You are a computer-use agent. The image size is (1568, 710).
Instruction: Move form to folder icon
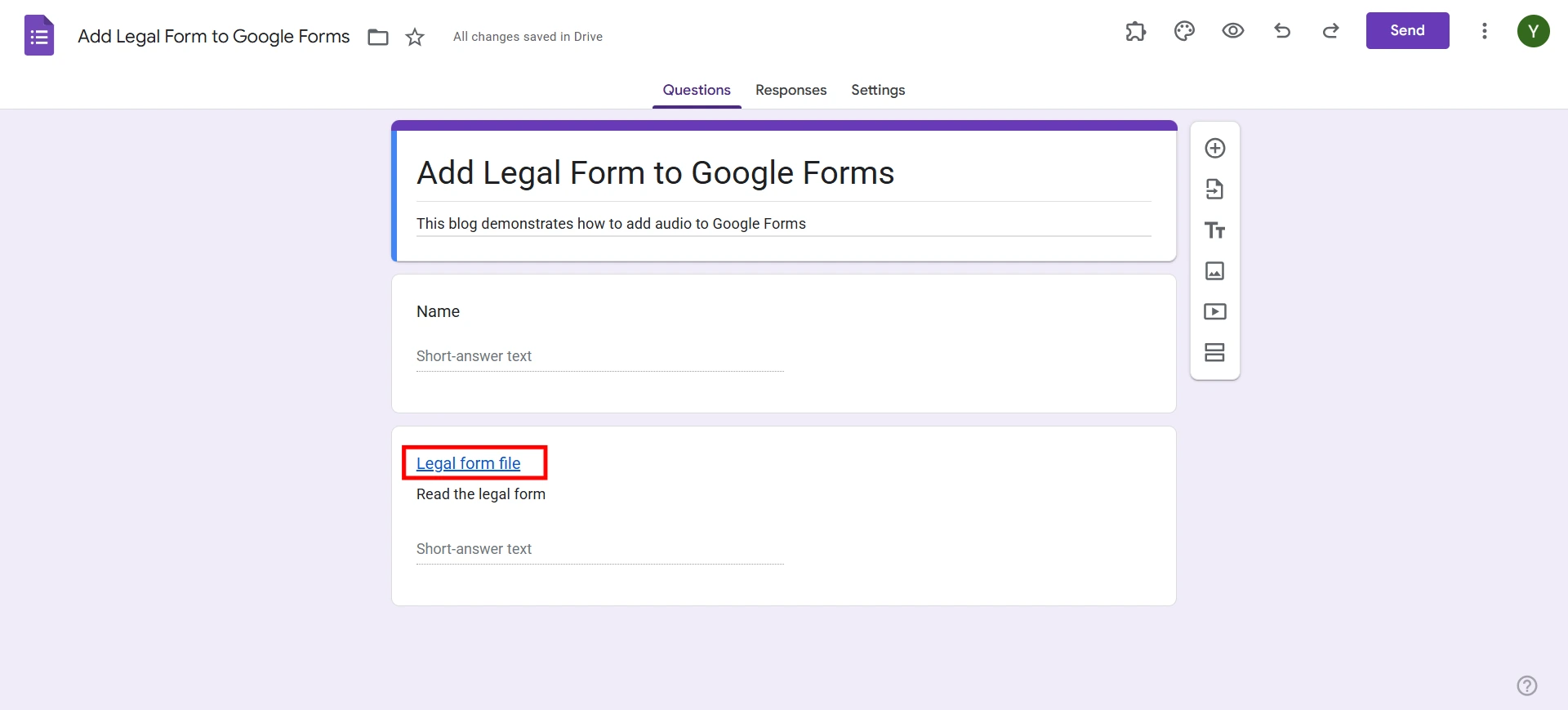(x=378, y=37)
